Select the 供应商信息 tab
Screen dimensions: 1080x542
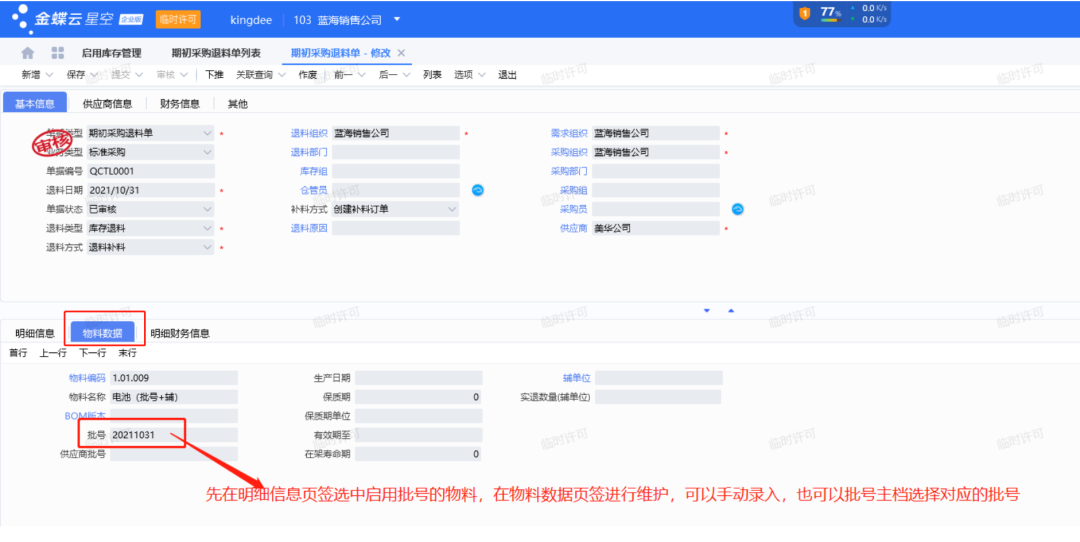pyautogui.click(x=107, y=104)
